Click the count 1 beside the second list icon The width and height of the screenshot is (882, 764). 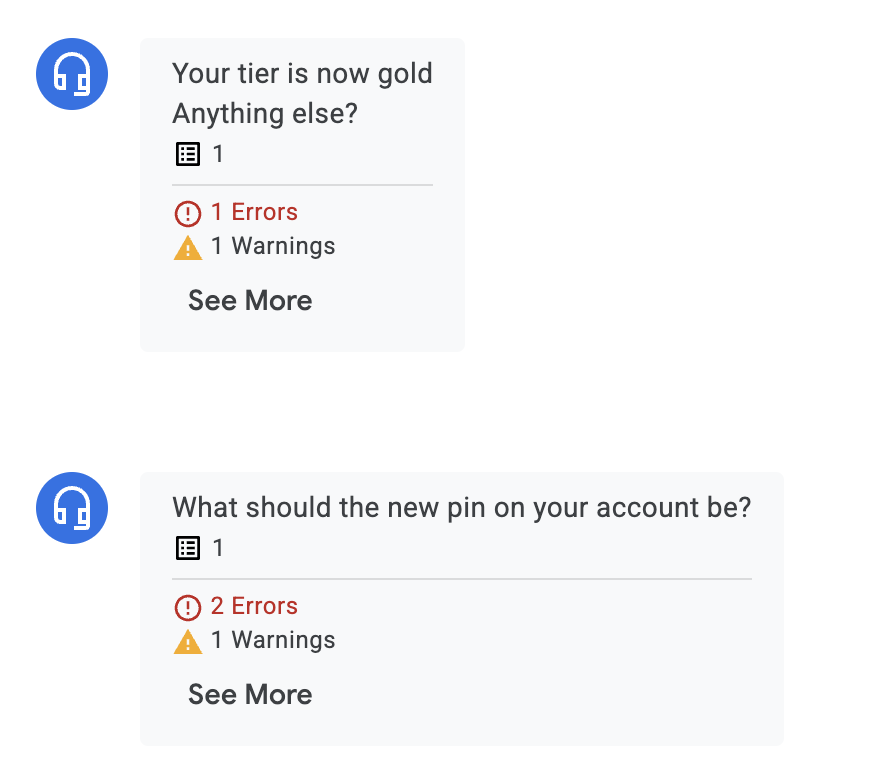pos(218,548)
